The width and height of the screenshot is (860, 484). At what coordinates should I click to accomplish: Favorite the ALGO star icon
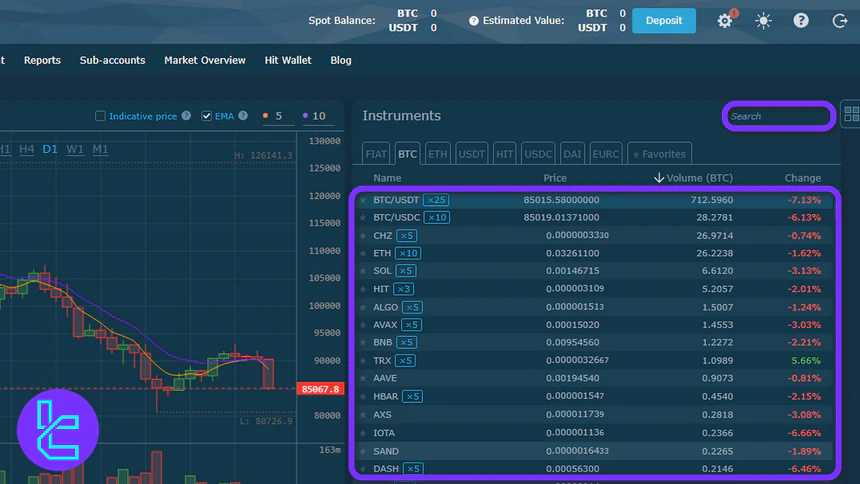pos(363,307)
